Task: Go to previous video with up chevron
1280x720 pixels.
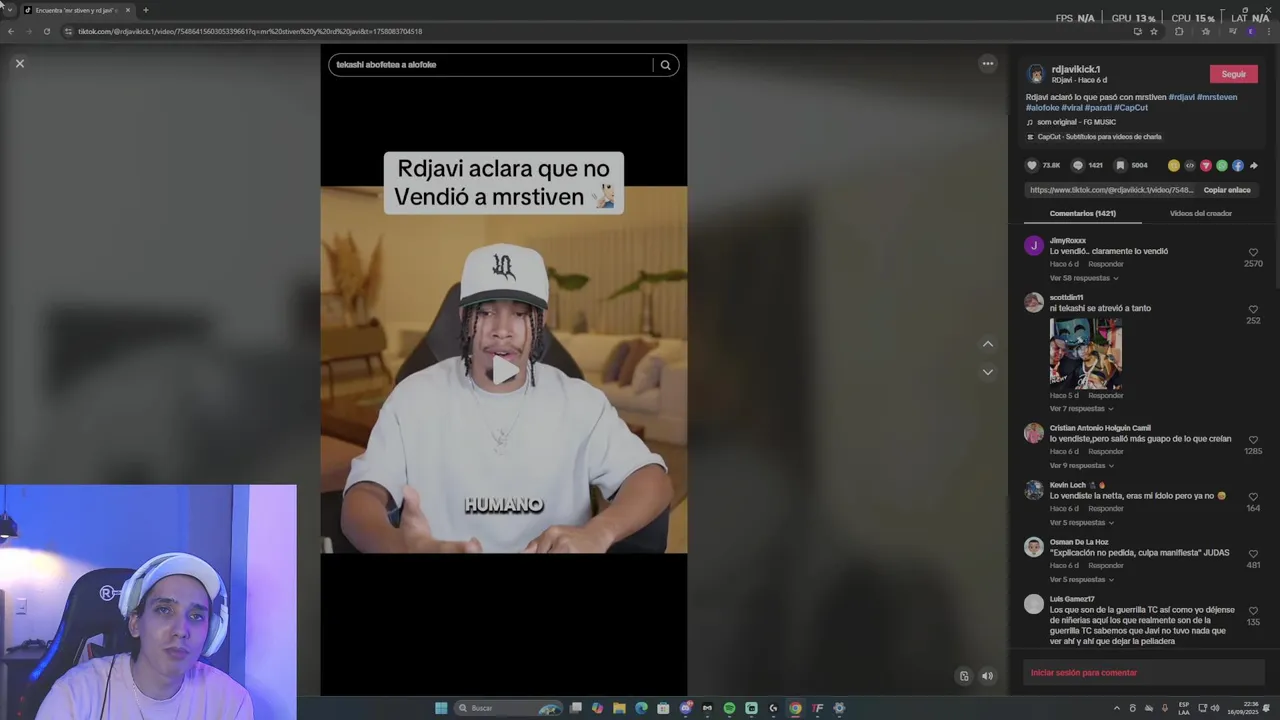Action: [x=988, y=344]
